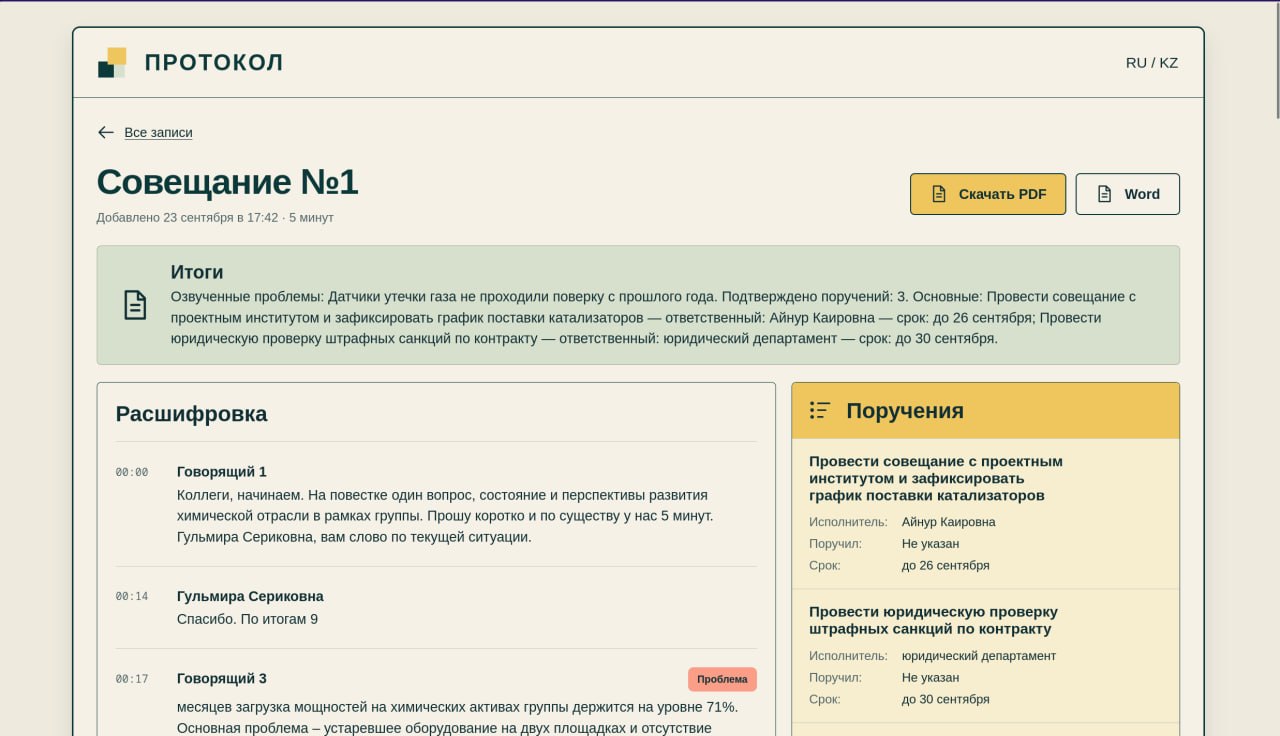Click the task title about юридическую проверку
Screen dimensions: 1280x736
pyautogui.click(x=933, y=620)
